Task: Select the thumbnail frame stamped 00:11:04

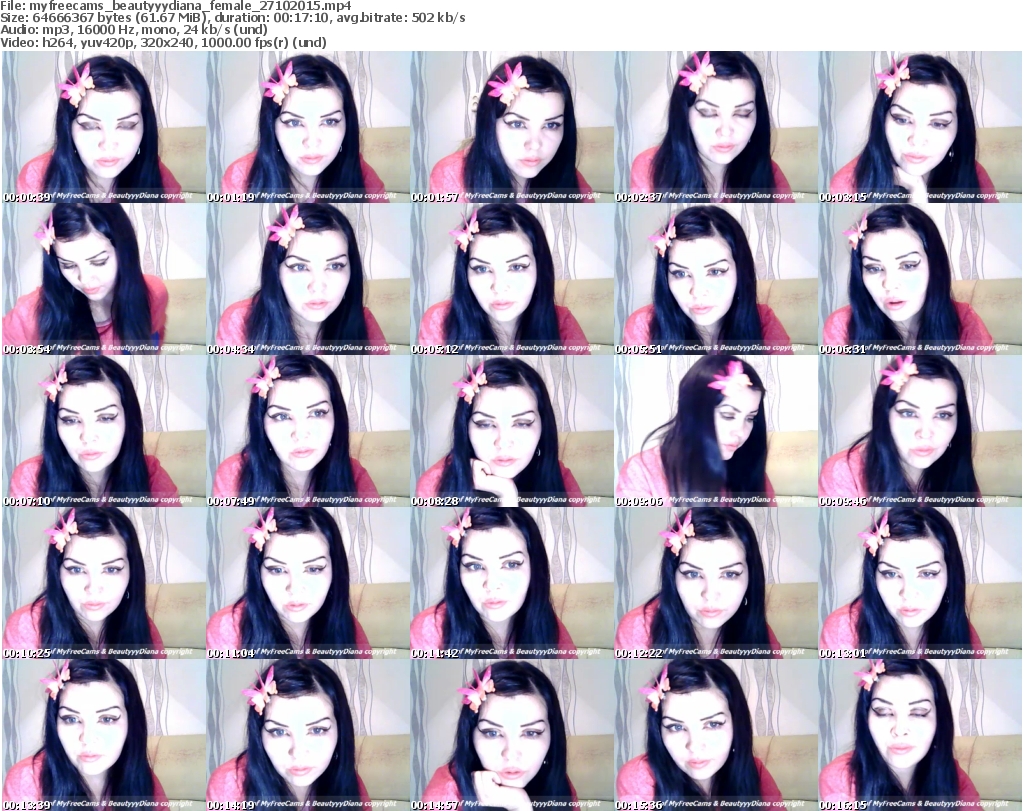Action: 308,583
